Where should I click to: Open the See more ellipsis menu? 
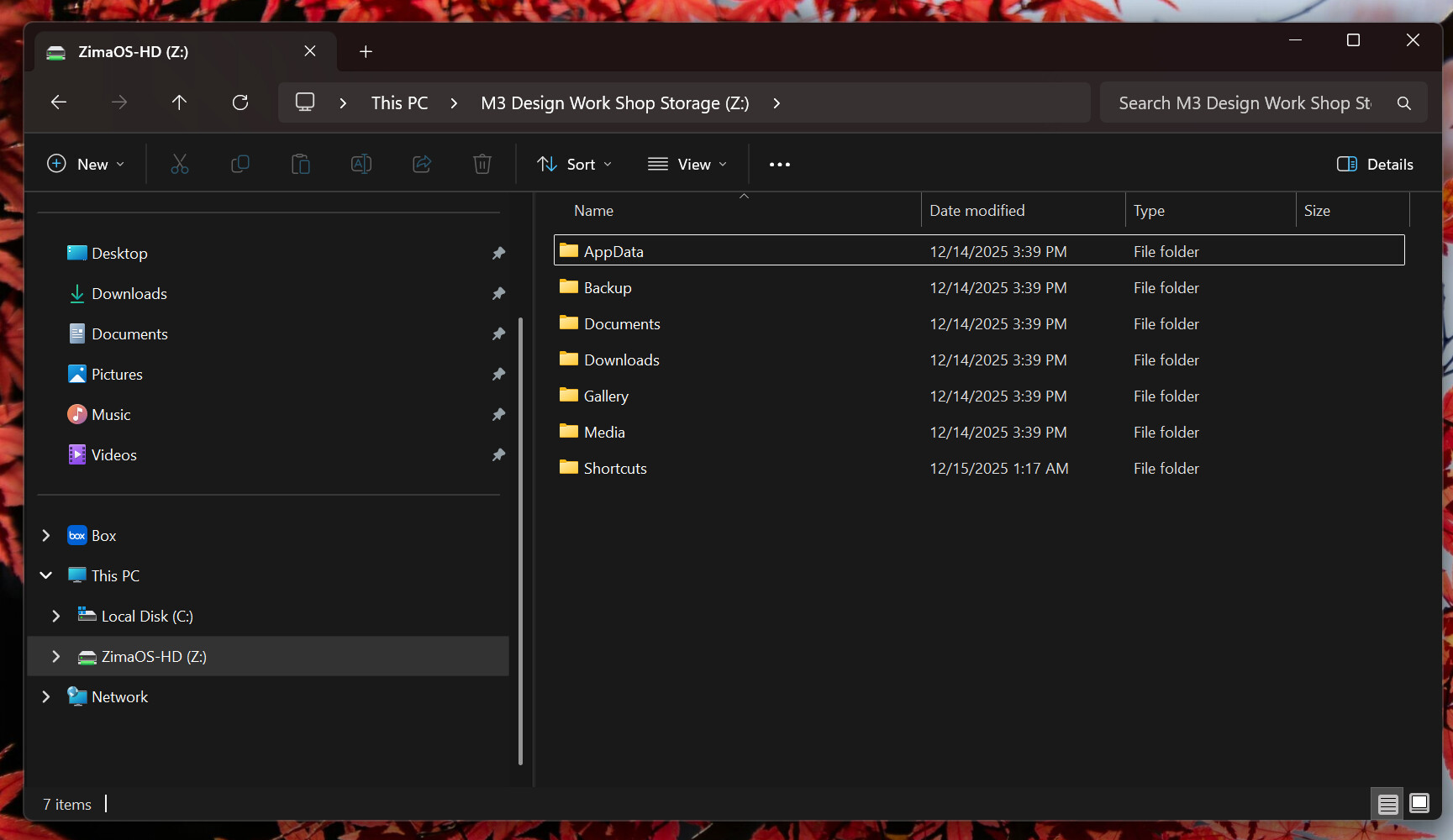point(779,164)
